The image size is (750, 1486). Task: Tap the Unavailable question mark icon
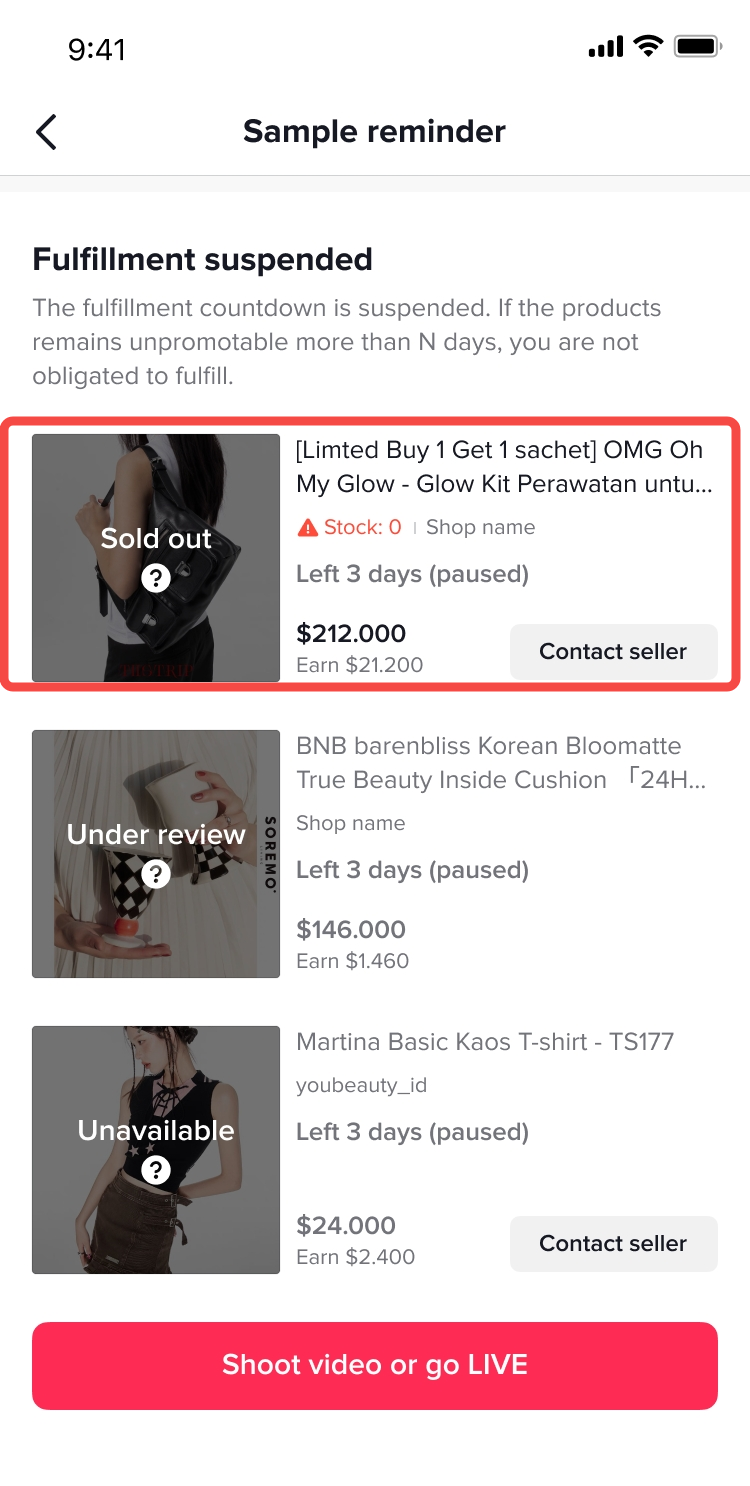[x=155, y=1170]
